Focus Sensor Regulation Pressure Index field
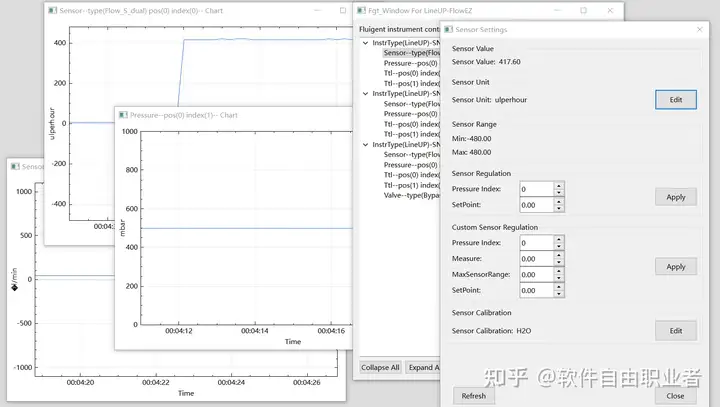This screenshot has width=720, height=407. [536, 189]
